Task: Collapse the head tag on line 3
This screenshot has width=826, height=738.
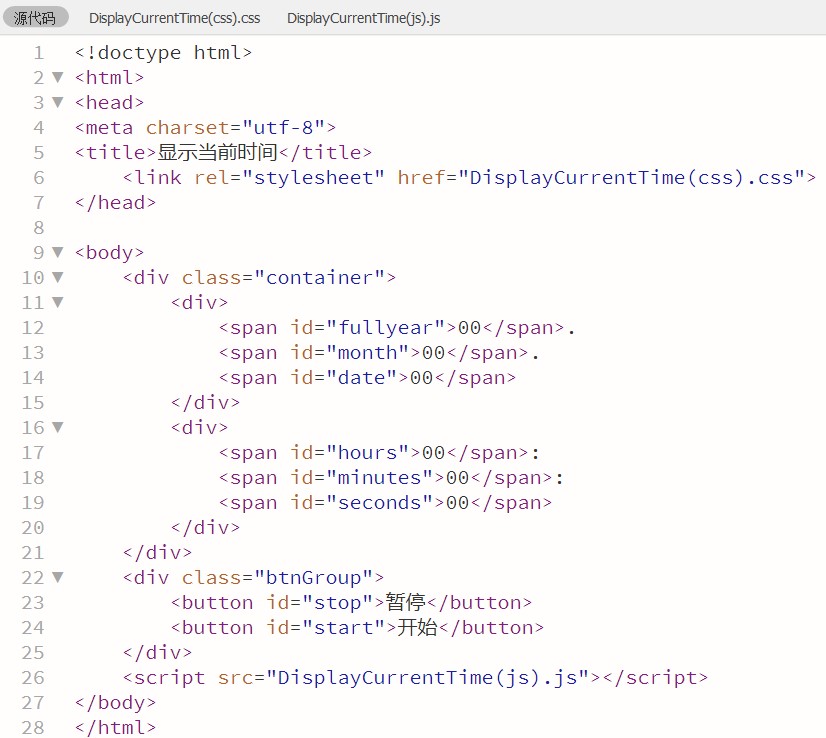Action: point(58,102)
